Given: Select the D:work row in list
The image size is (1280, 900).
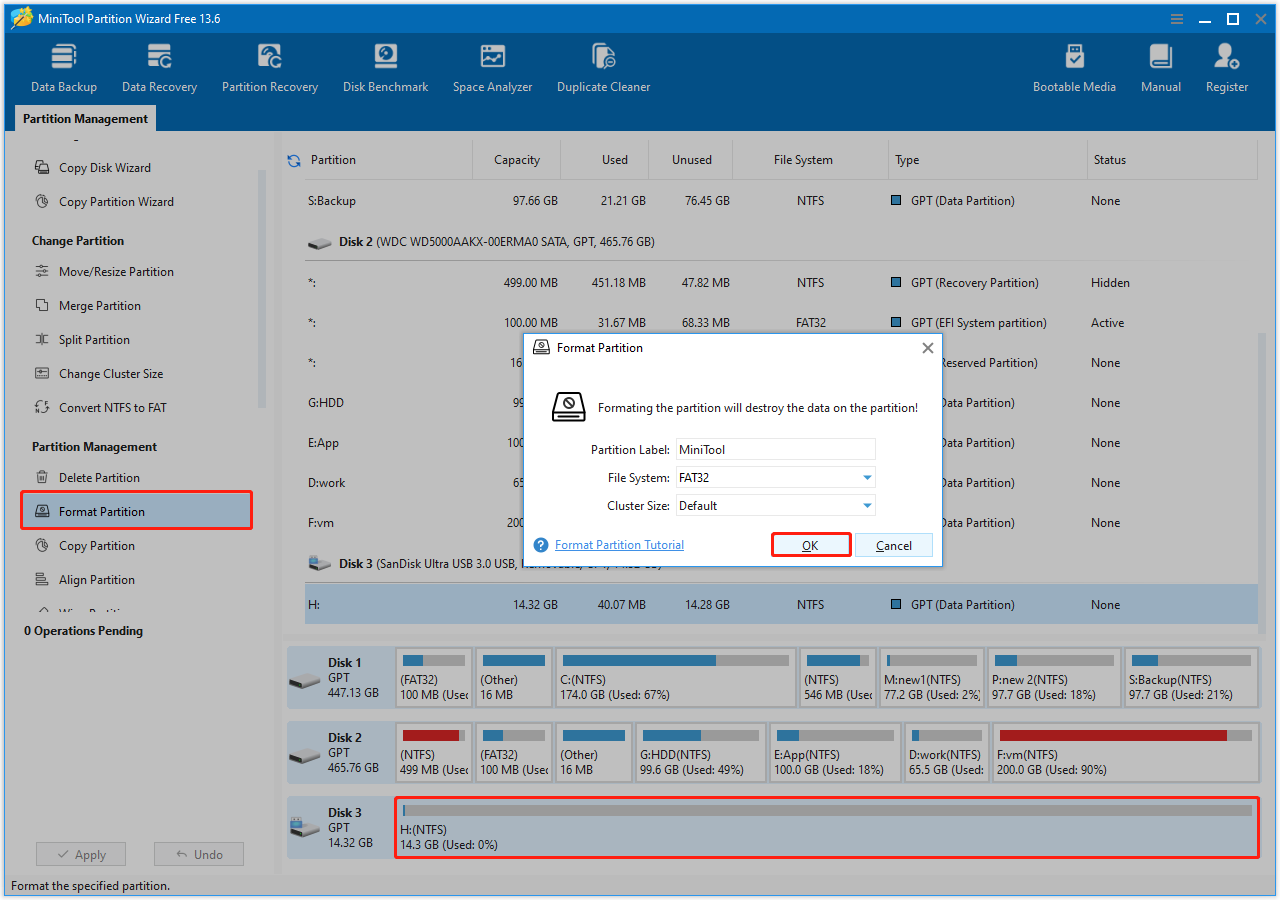Looking at the screenshot, I should [780, 483].
